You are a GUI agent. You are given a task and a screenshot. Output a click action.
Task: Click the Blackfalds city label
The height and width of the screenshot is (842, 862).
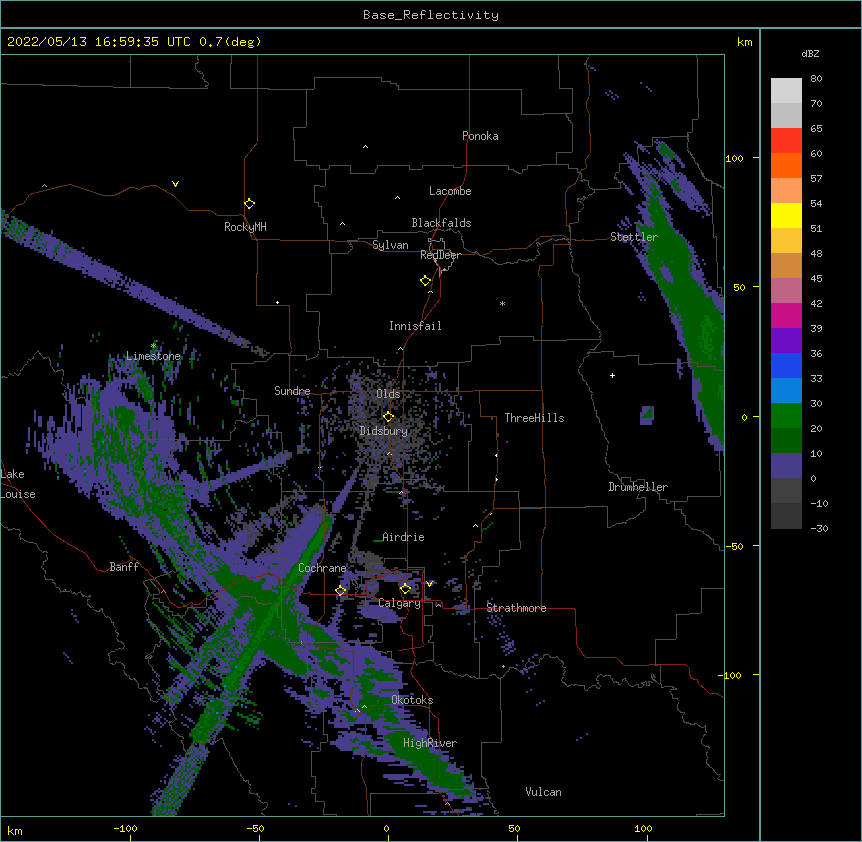(x=441, y=223)
